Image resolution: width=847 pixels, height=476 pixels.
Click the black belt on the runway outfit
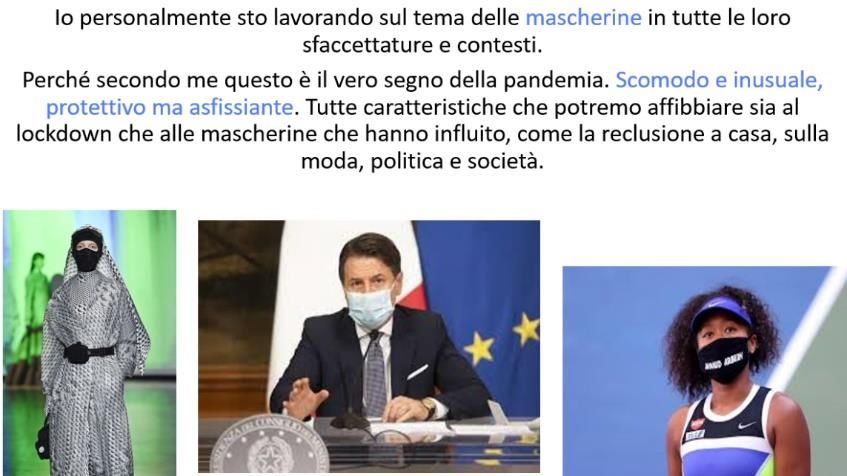pos(90,352)
